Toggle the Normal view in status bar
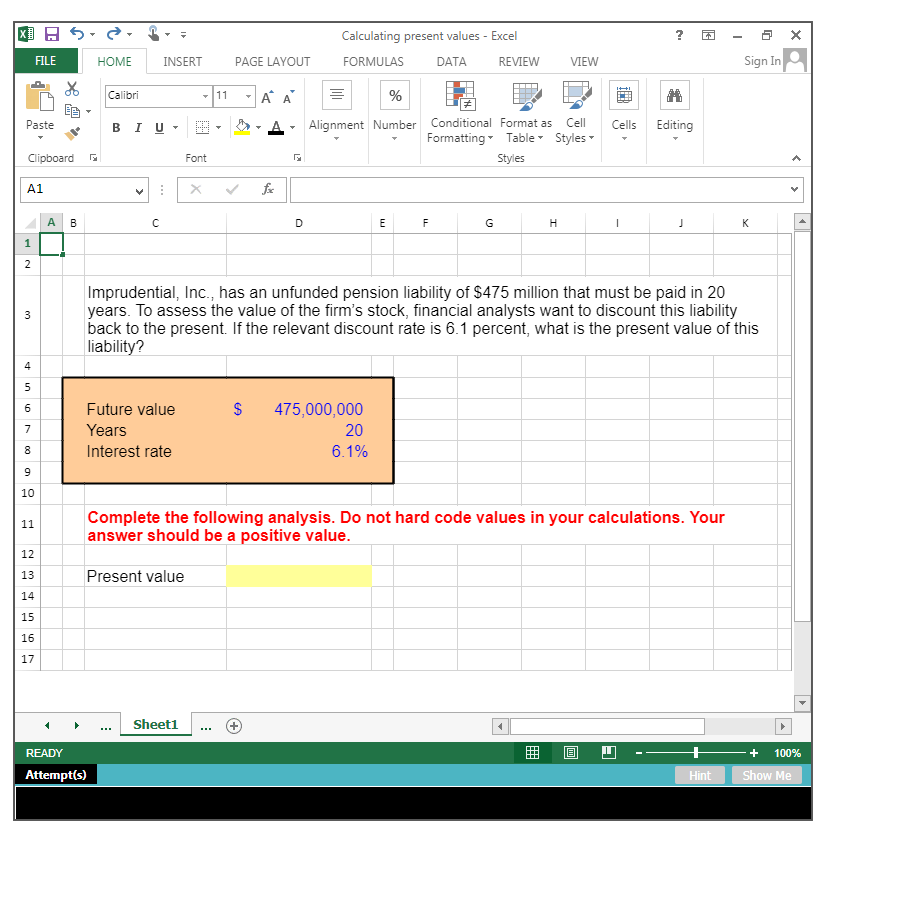This screenshot has width=912, height=913. click(532, 752)
